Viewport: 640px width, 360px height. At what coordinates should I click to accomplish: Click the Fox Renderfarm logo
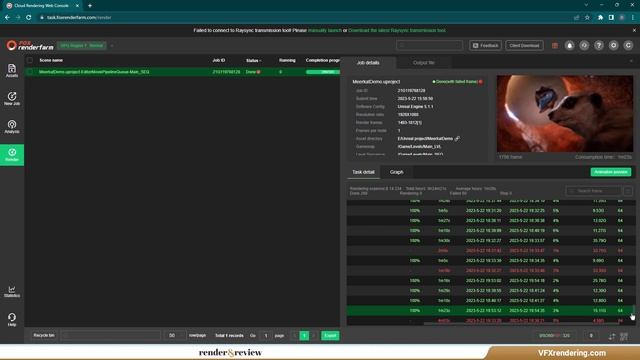pyautogui.click(x=30, y=45)
